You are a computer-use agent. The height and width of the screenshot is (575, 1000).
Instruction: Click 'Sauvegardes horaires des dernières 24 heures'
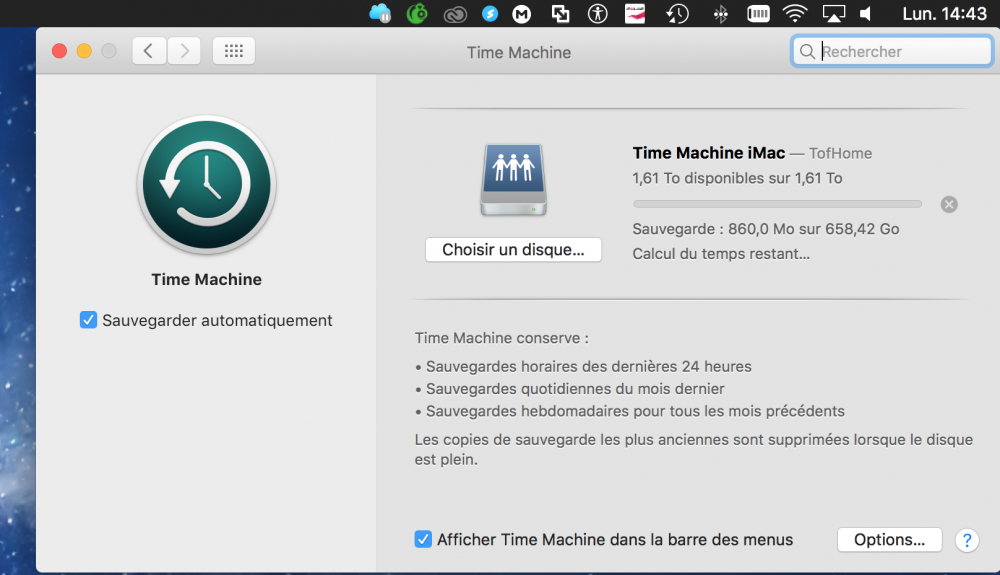(x=589, y=367)
